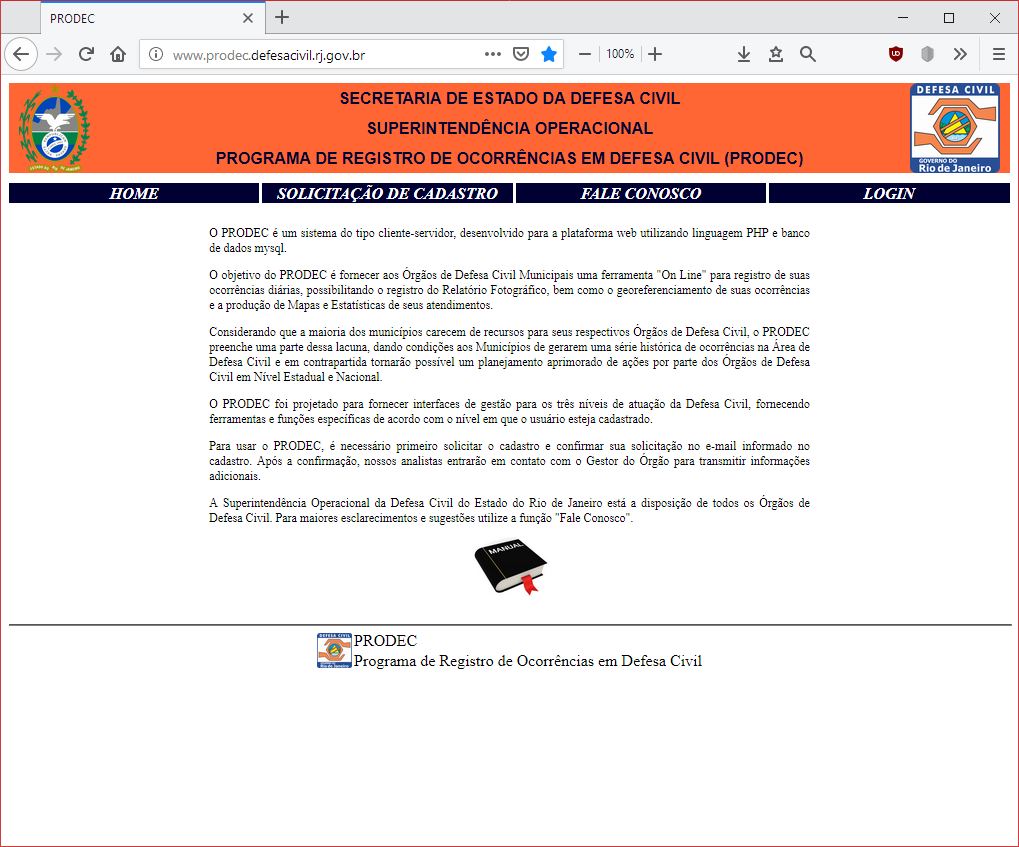This screenshot has width=1019, height=847.
Task: Reload the PRODEC page
Action: [86, 55]
